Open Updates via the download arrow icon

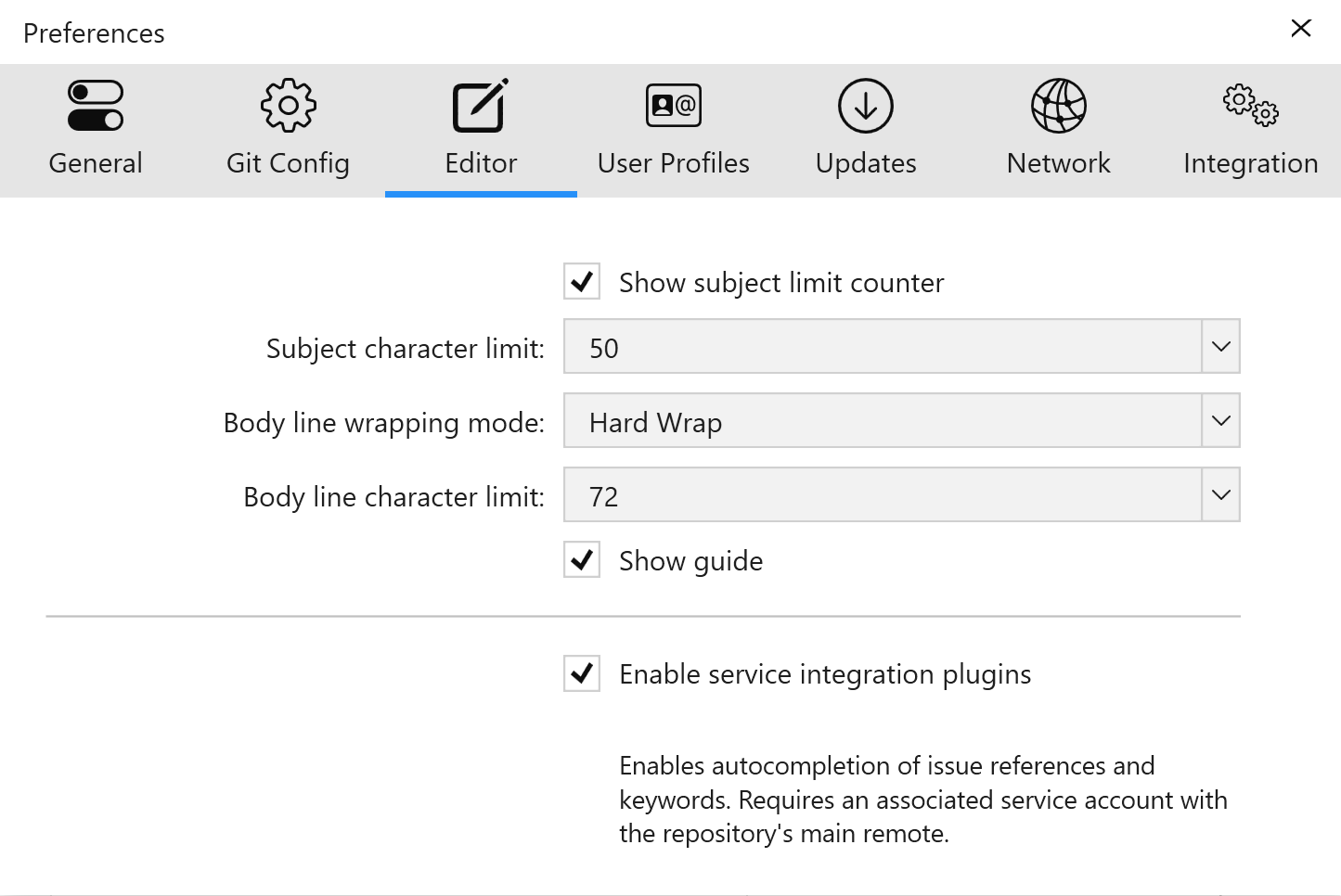tap(865, 104)
